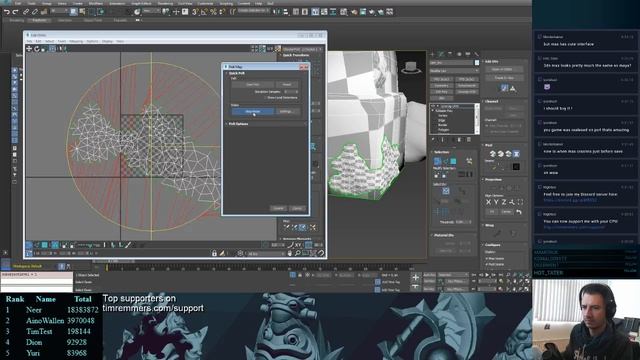Switch to Object Paint ribbon tab

coord(93,20)
